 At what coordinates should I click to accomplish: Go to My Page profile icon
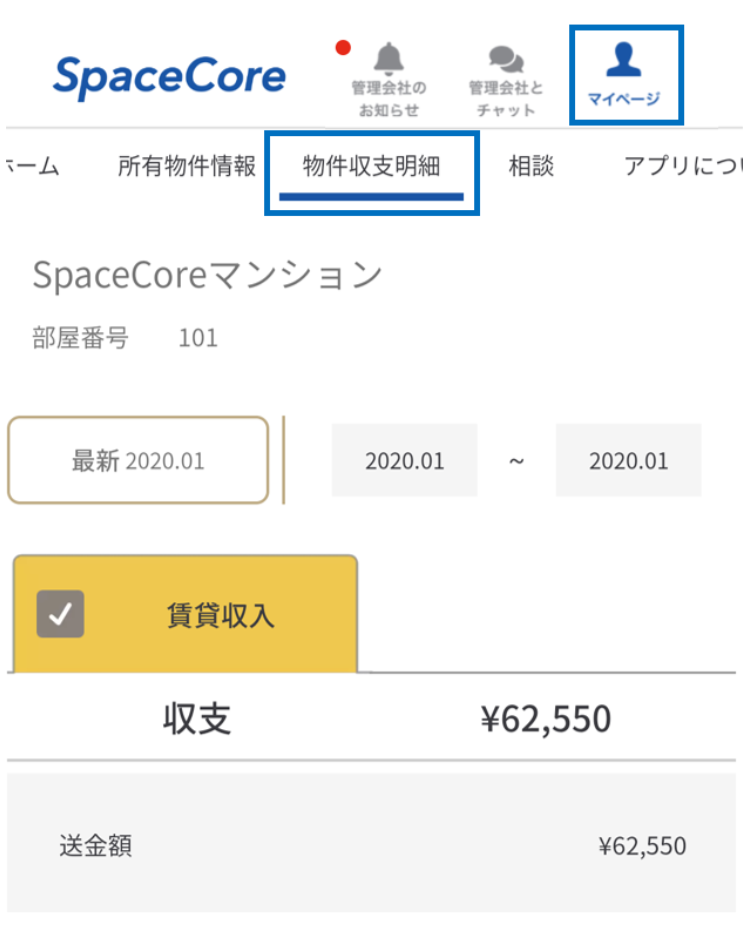tap(625, 61)
